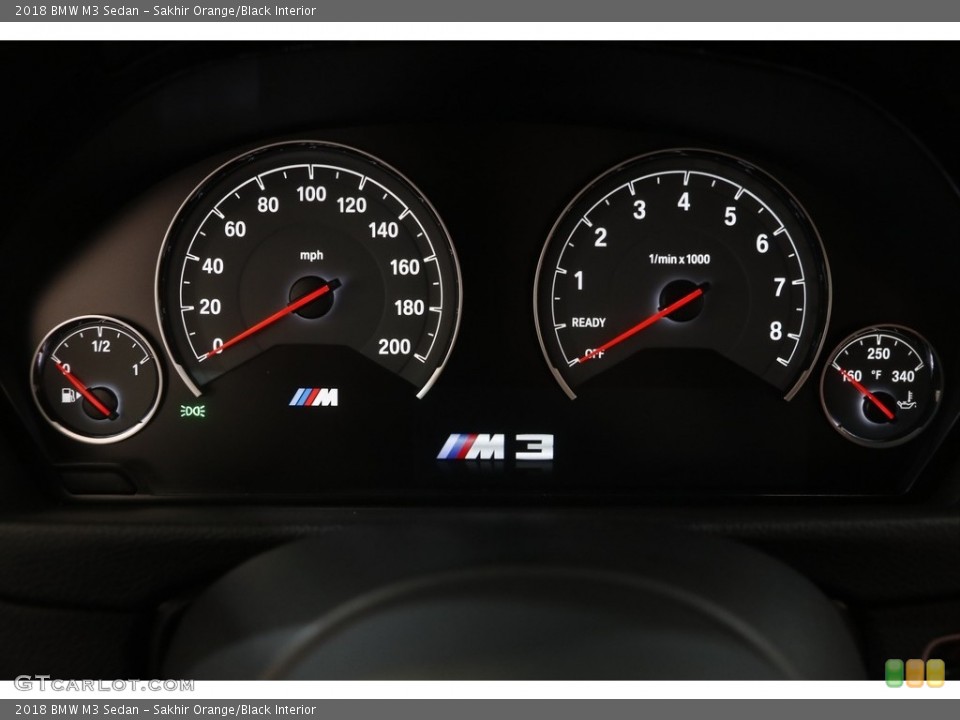Click the small M logo under the speedometer
The width and height of the screenshot is (960, 720).
(313, 397)
